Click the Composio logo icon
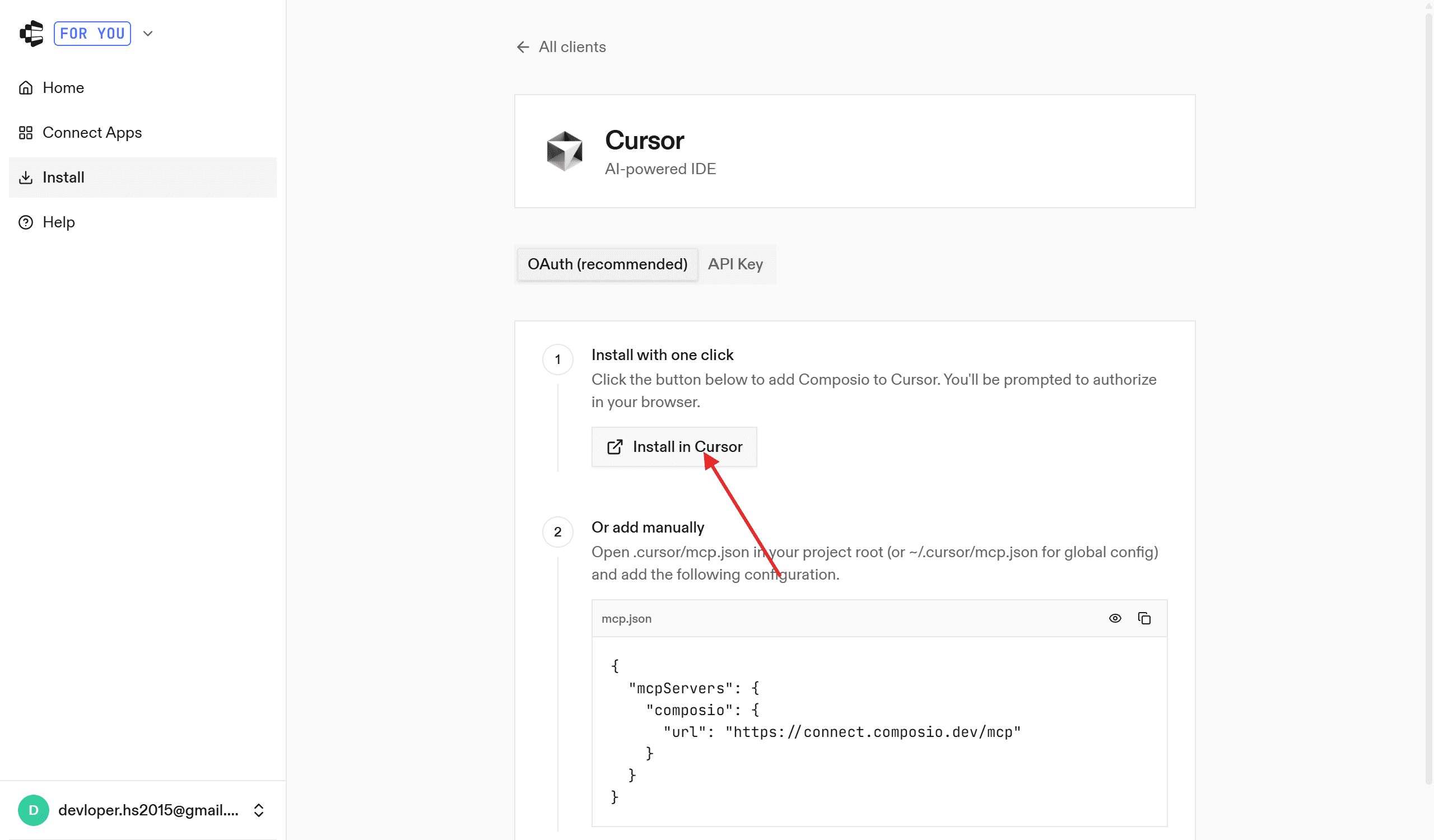Viewport: 1434px width, 840px height. click(x=31, y=34)
